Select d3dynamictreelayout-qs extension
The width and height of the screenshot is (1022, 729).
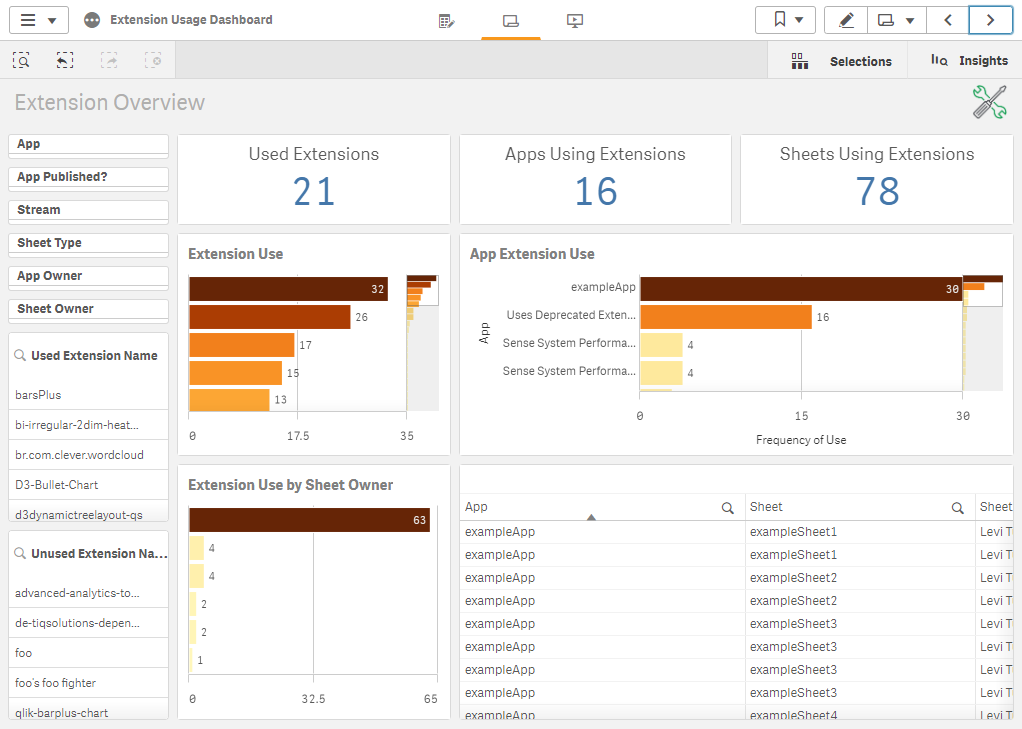point(89,511)
